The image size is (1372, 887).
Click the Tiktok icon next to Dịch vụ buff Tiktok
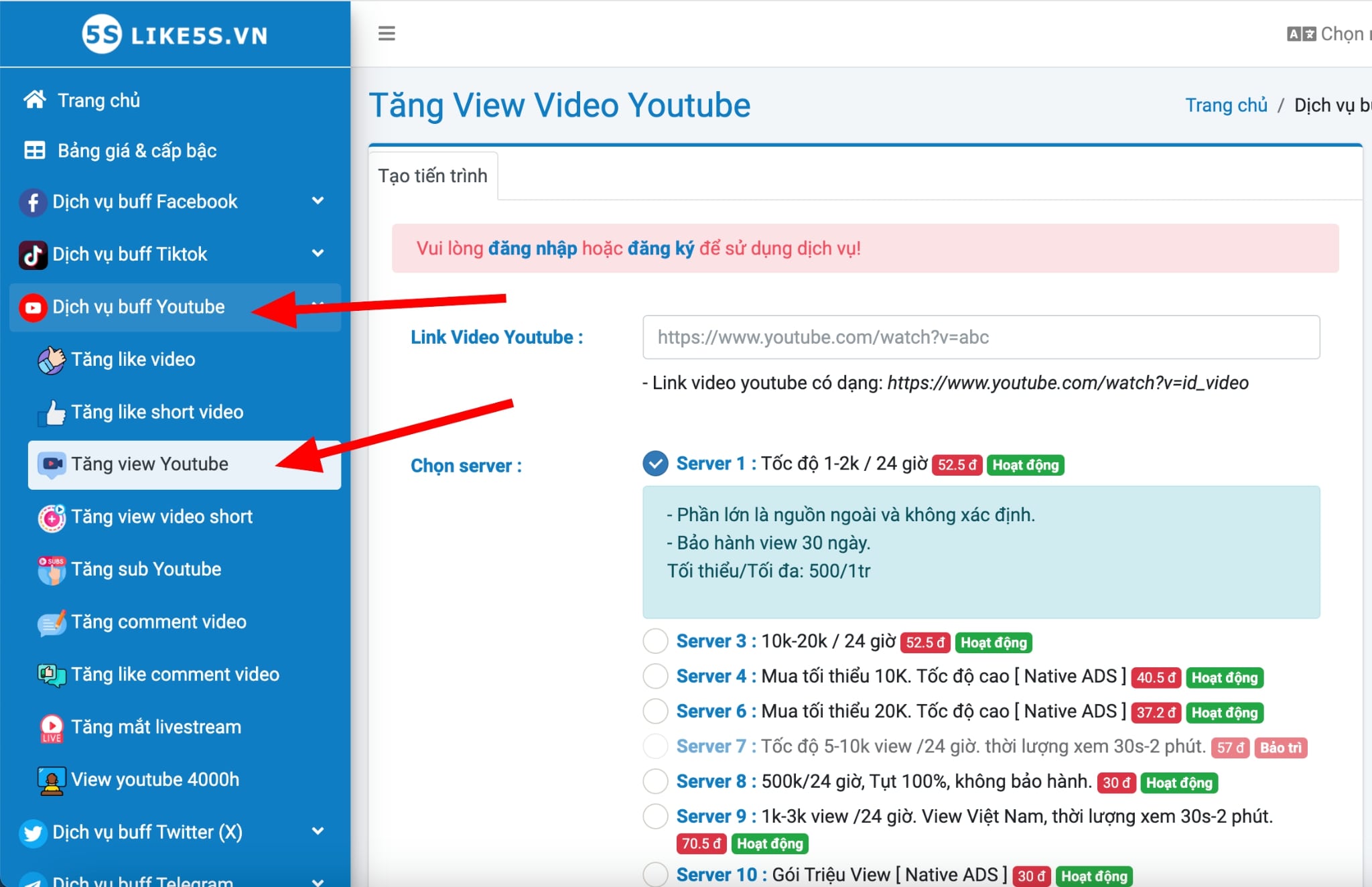33,254
